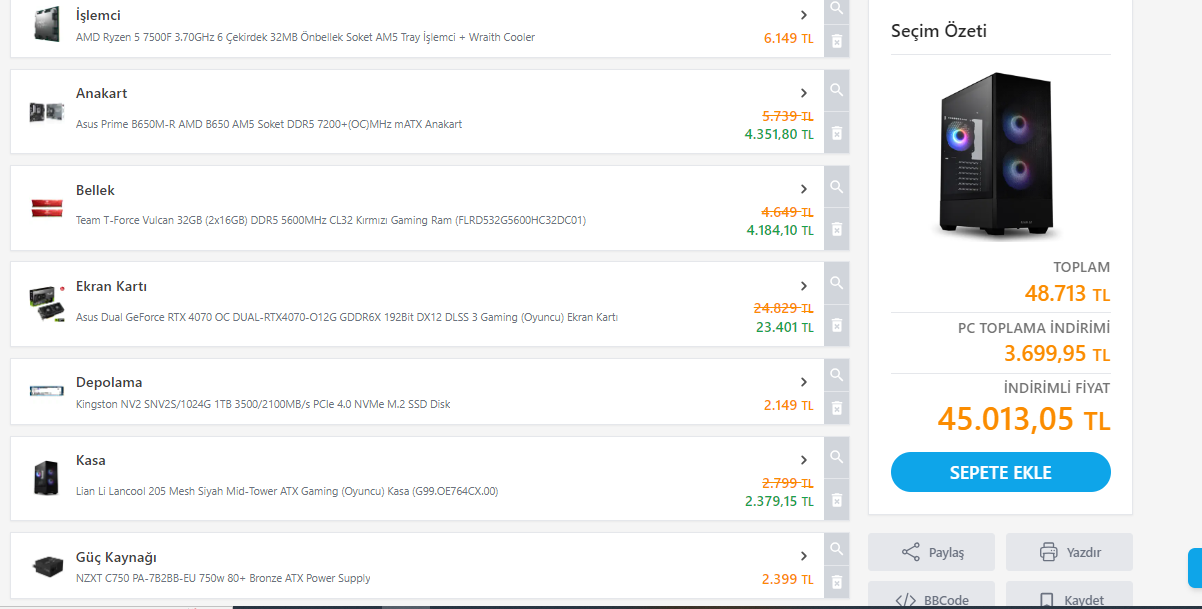The height and width of the screenshot is (609, 1202).
Task: Click the Bellek category heading
Action: click(95, 190)
